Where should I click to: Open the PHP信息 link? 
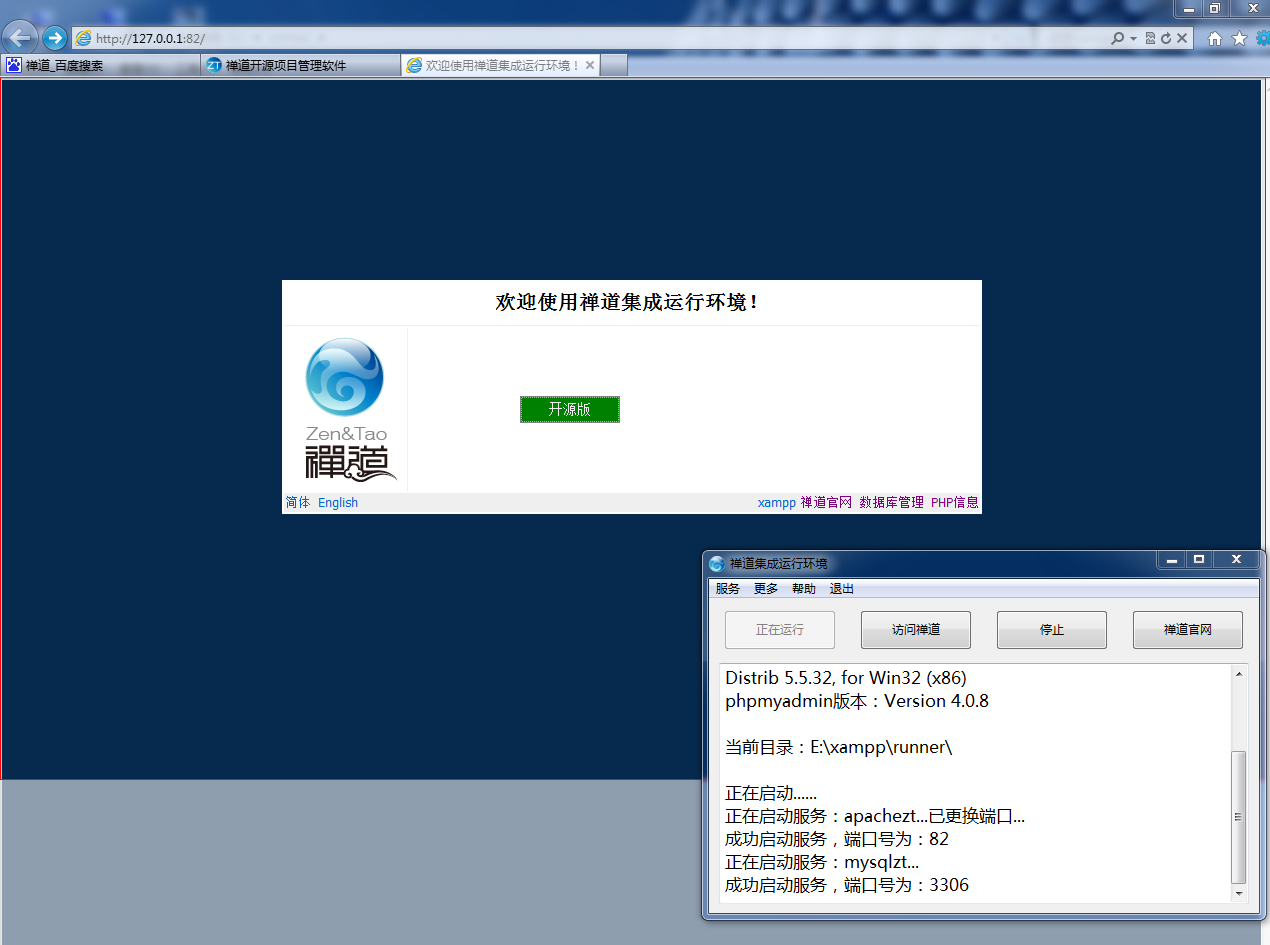pos(955,502)
